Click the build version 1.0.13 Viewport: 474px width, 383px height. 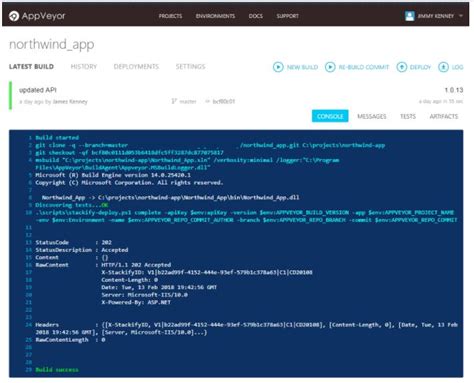pos(454,90)
